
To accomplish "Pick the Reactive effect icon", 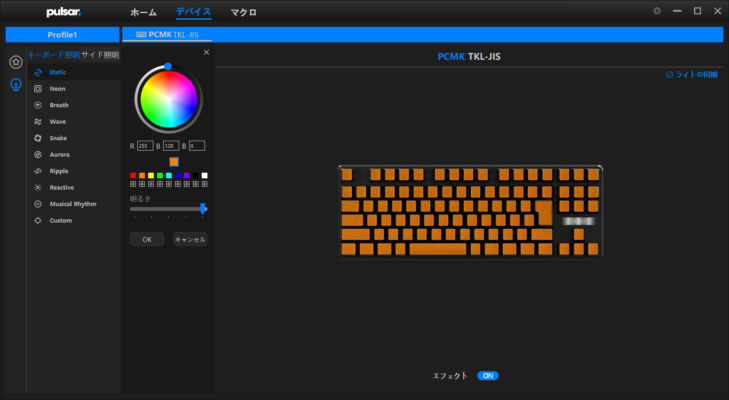I will coord(38,187).
